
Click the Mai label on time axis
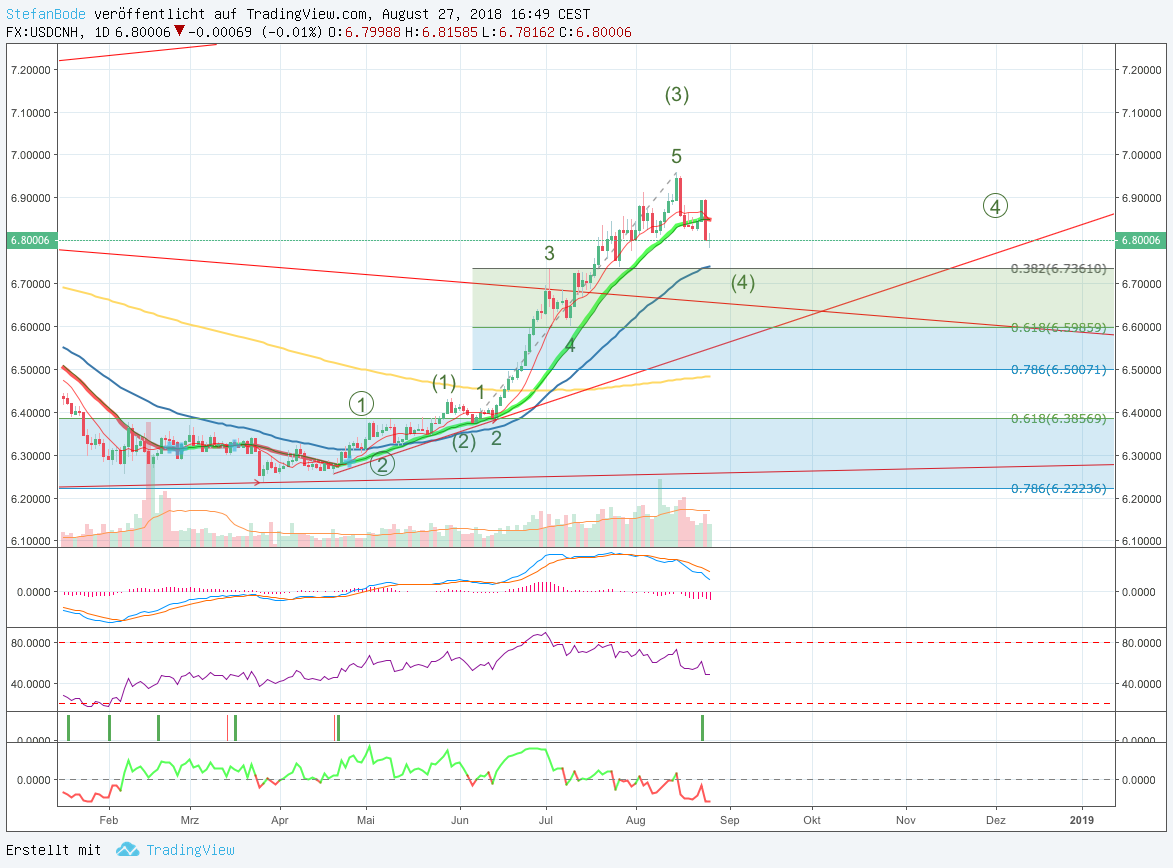[366, 820]
